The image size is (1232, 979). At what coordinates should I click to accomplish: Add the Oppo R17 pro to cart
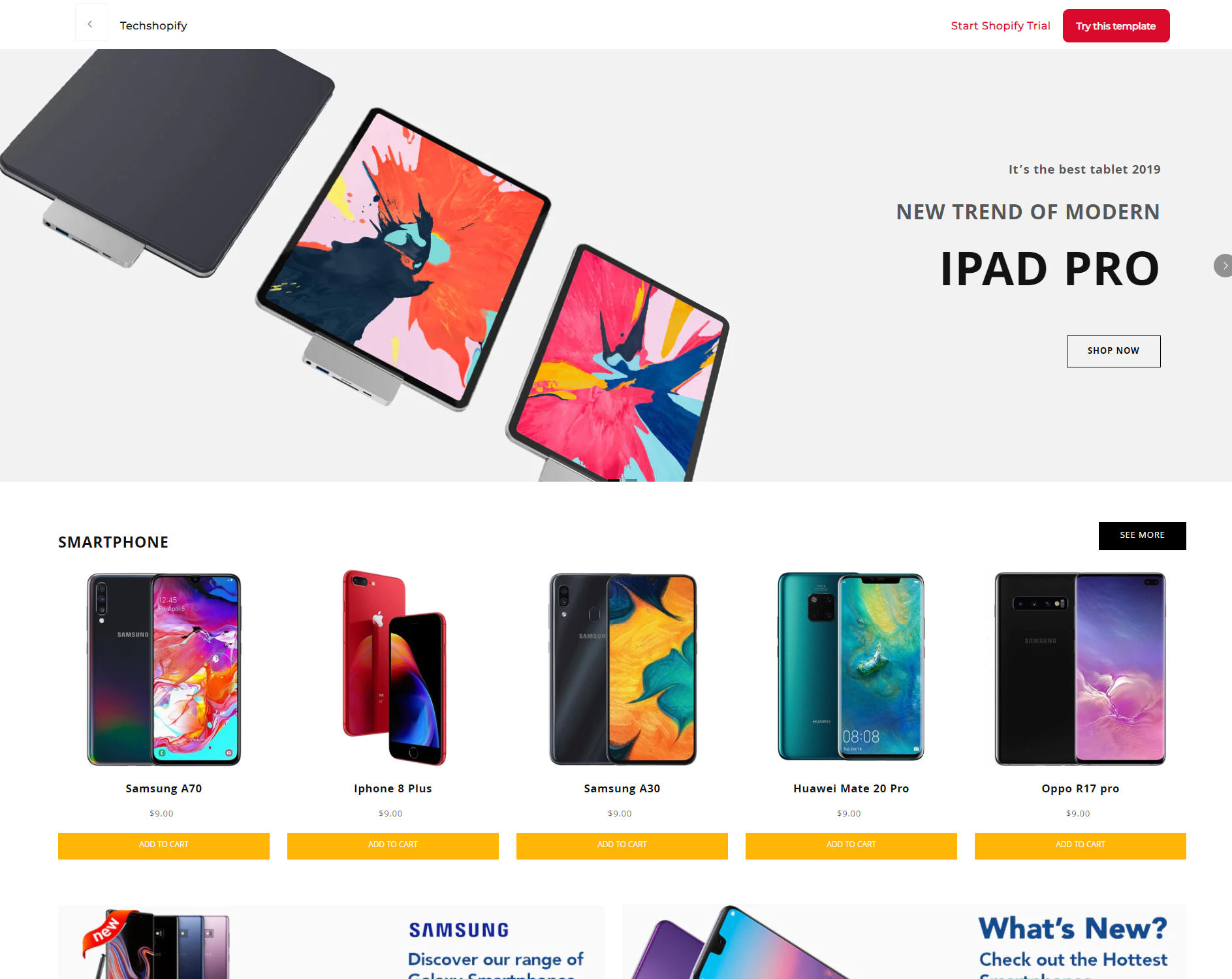pos(1081,845)
